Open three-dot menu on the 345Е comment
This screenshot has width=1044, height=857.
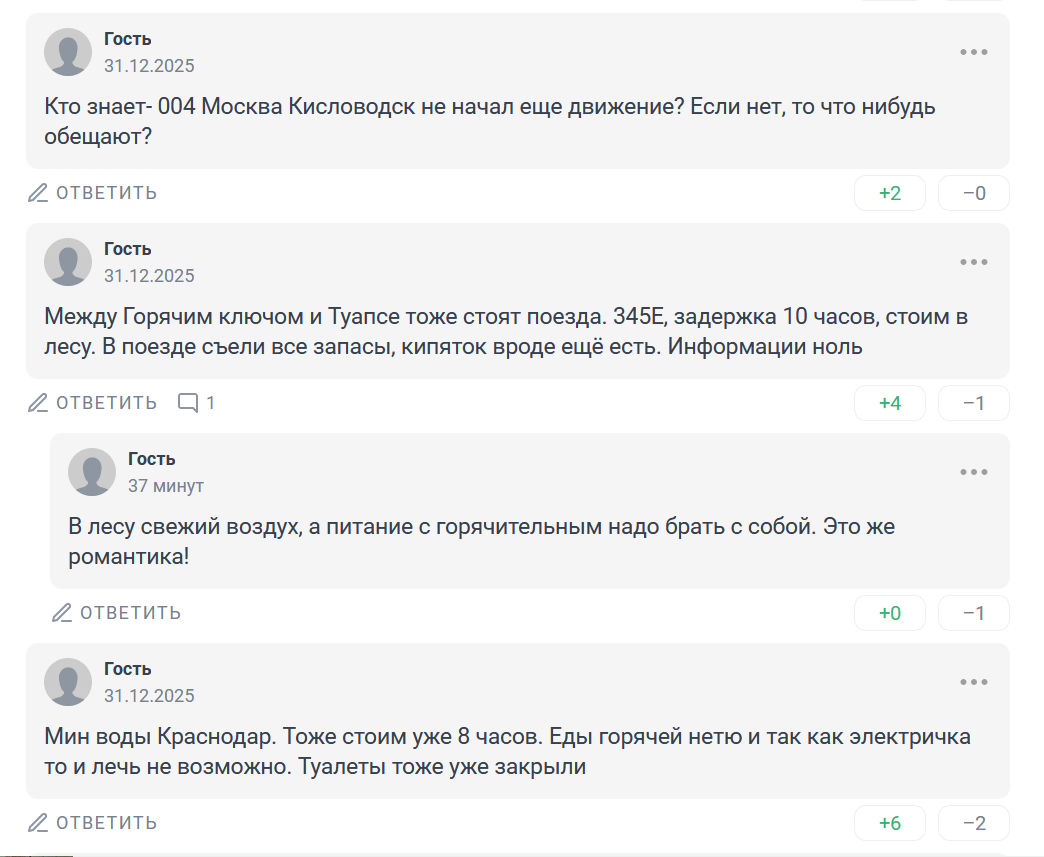pos(973,262)
